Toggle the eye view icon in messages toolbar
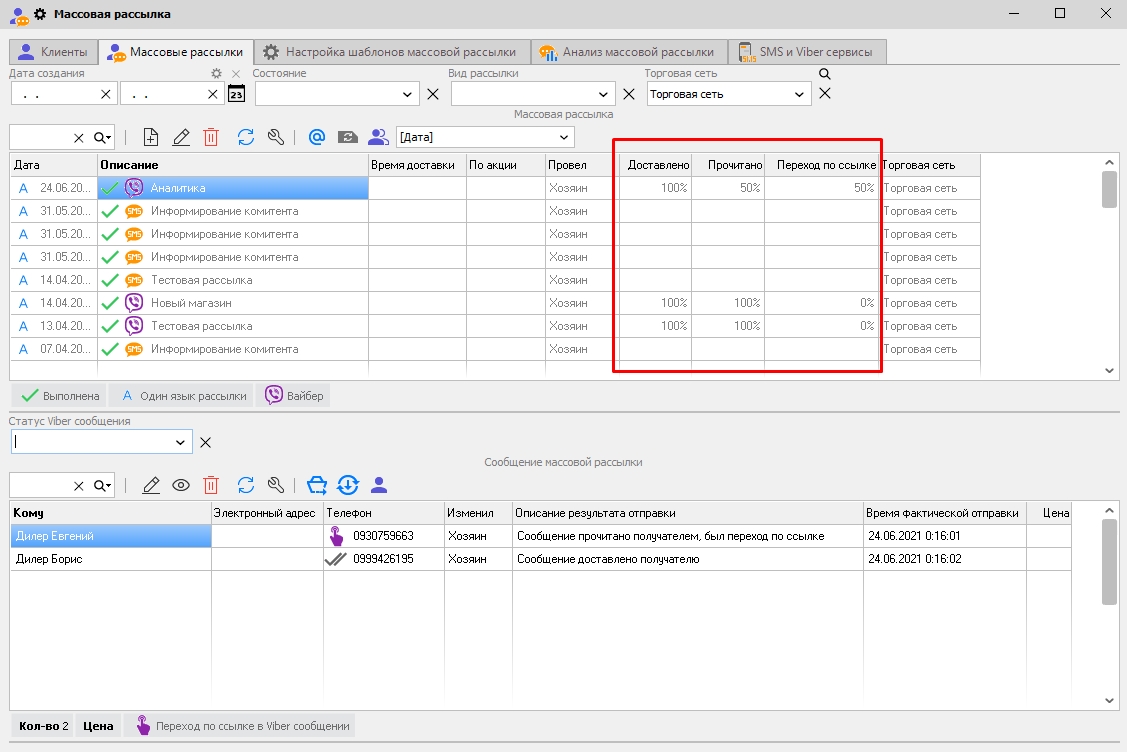The image size is (1127, 752). click(x=181, y=485)
